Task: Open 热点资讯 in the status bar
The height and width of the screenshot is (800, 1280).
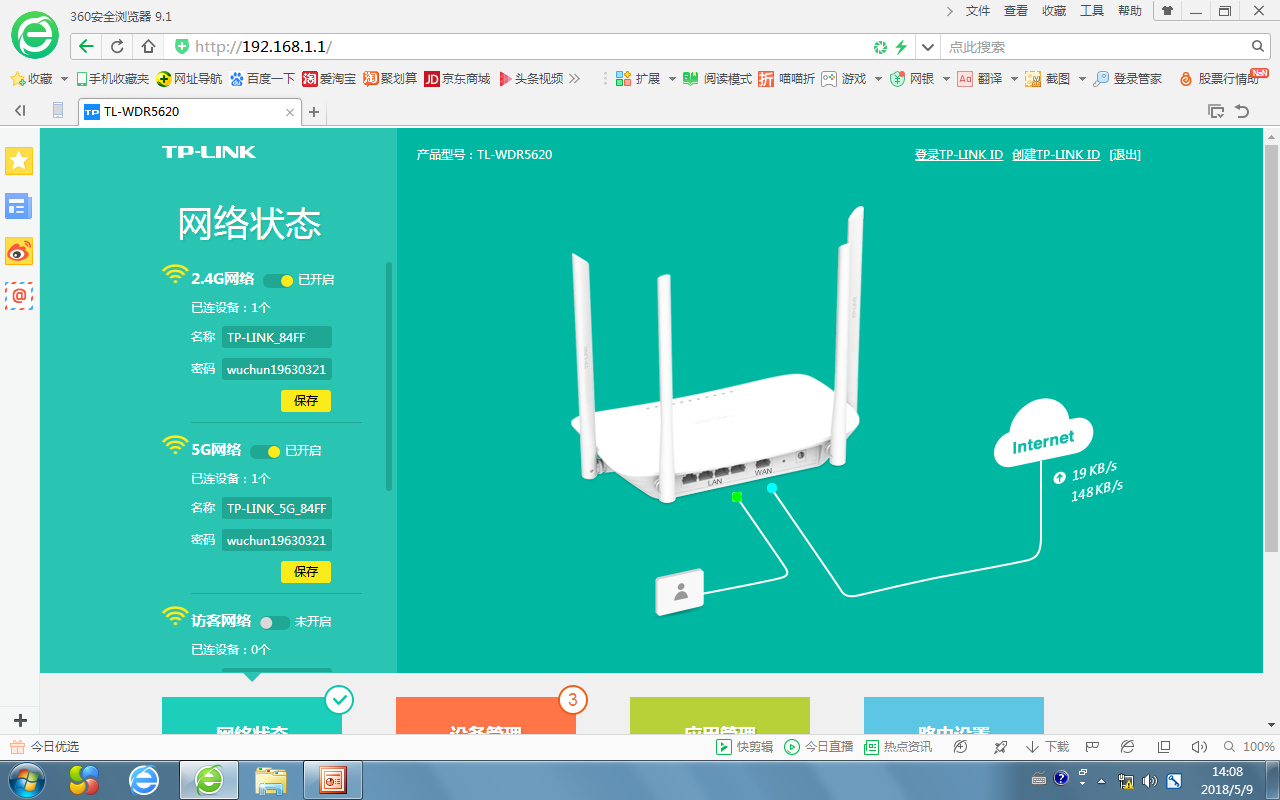Action: (x=897, y=747)
